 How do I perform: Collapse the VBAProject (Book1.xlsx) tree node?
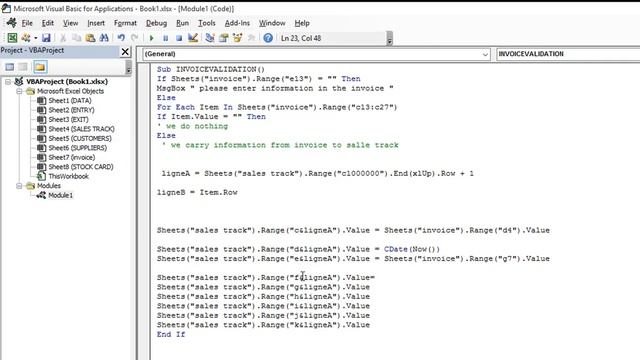click(8, 82)
